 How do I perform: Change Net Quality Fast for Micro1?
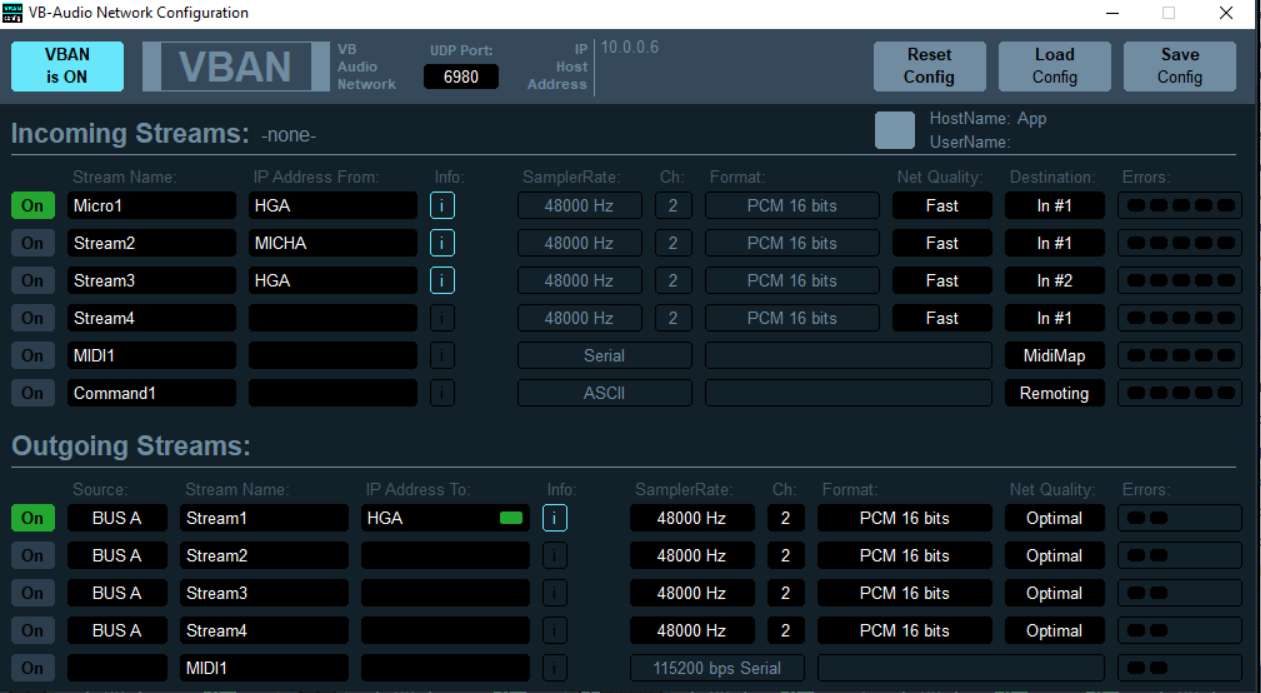click(942, 206)
